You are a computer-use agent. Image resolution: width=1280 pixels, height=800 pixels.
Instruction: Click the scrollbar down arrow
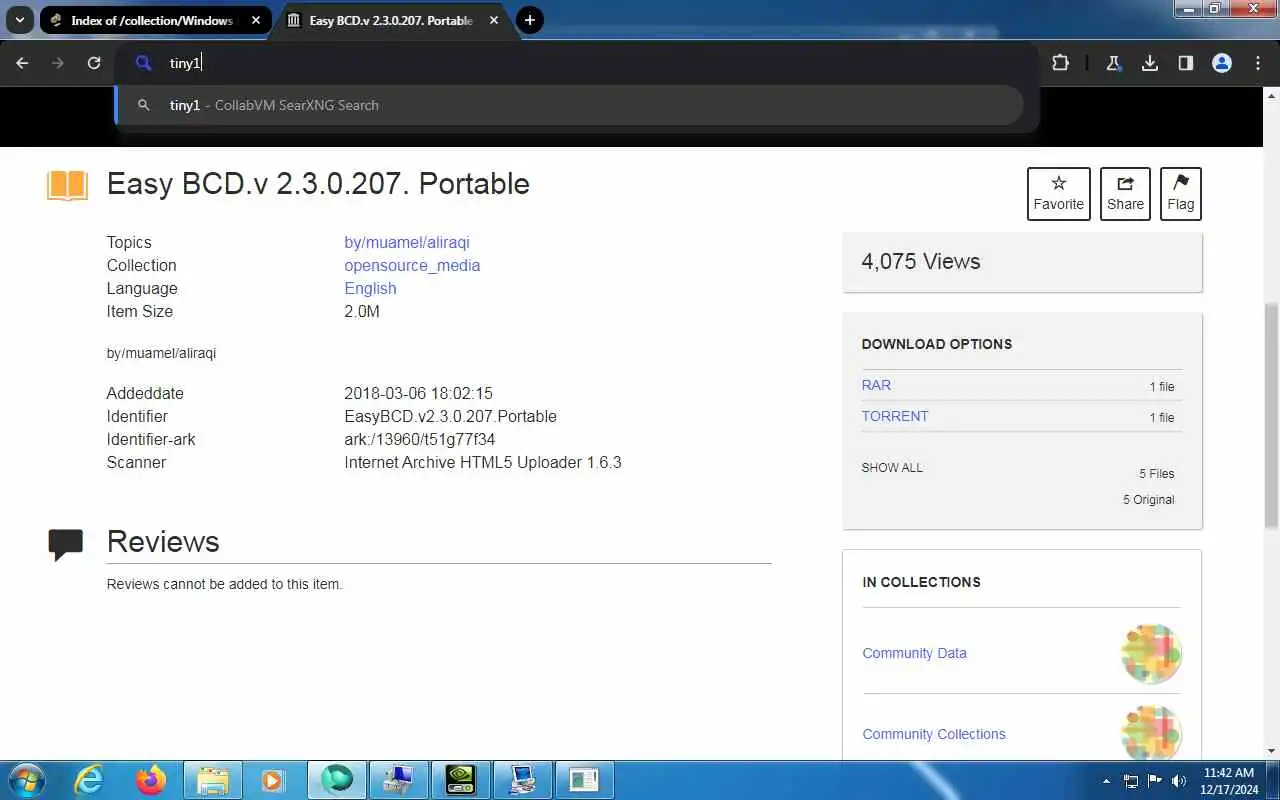pyautogui.click(x=1272, y=751)
